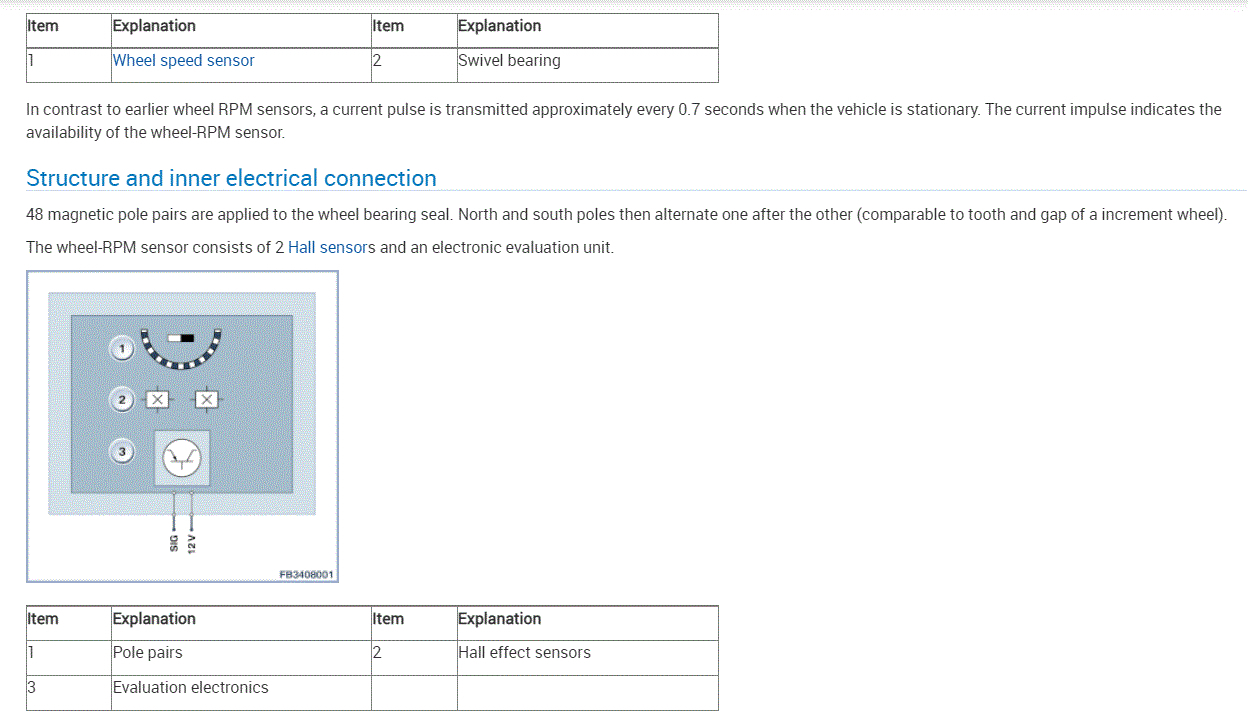Open the Wheel speed sensor link
This screenshot has height=728, width=1248.
pyautogui.click(x=183, y=60)
